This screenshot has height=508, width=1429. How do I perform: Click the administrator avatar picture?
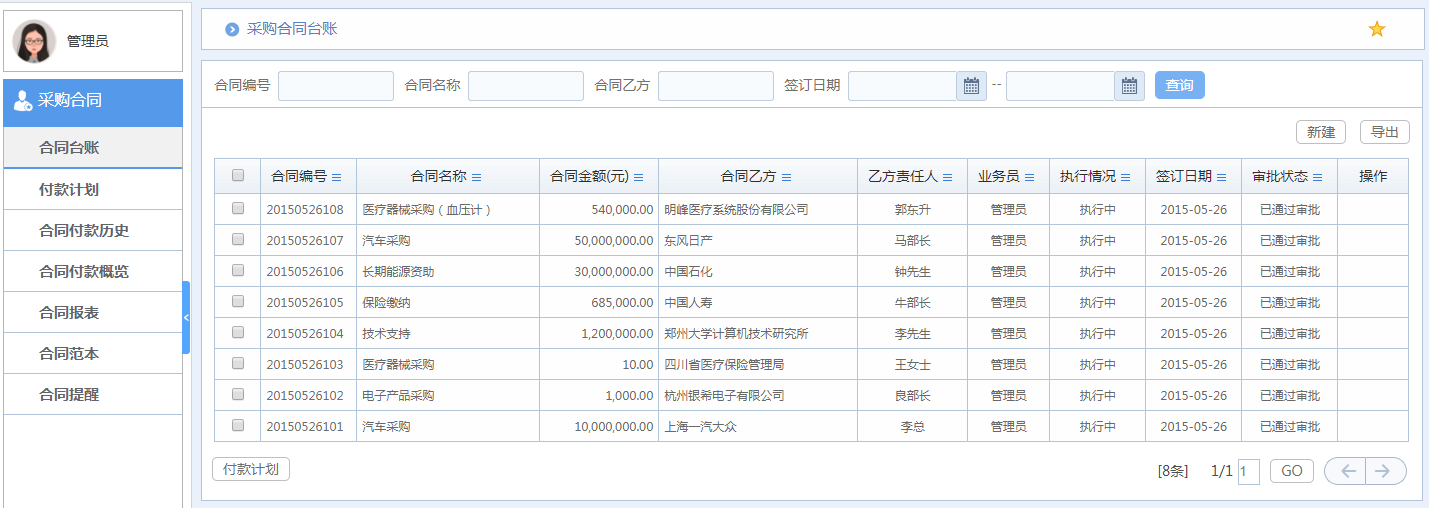(34, 41)
